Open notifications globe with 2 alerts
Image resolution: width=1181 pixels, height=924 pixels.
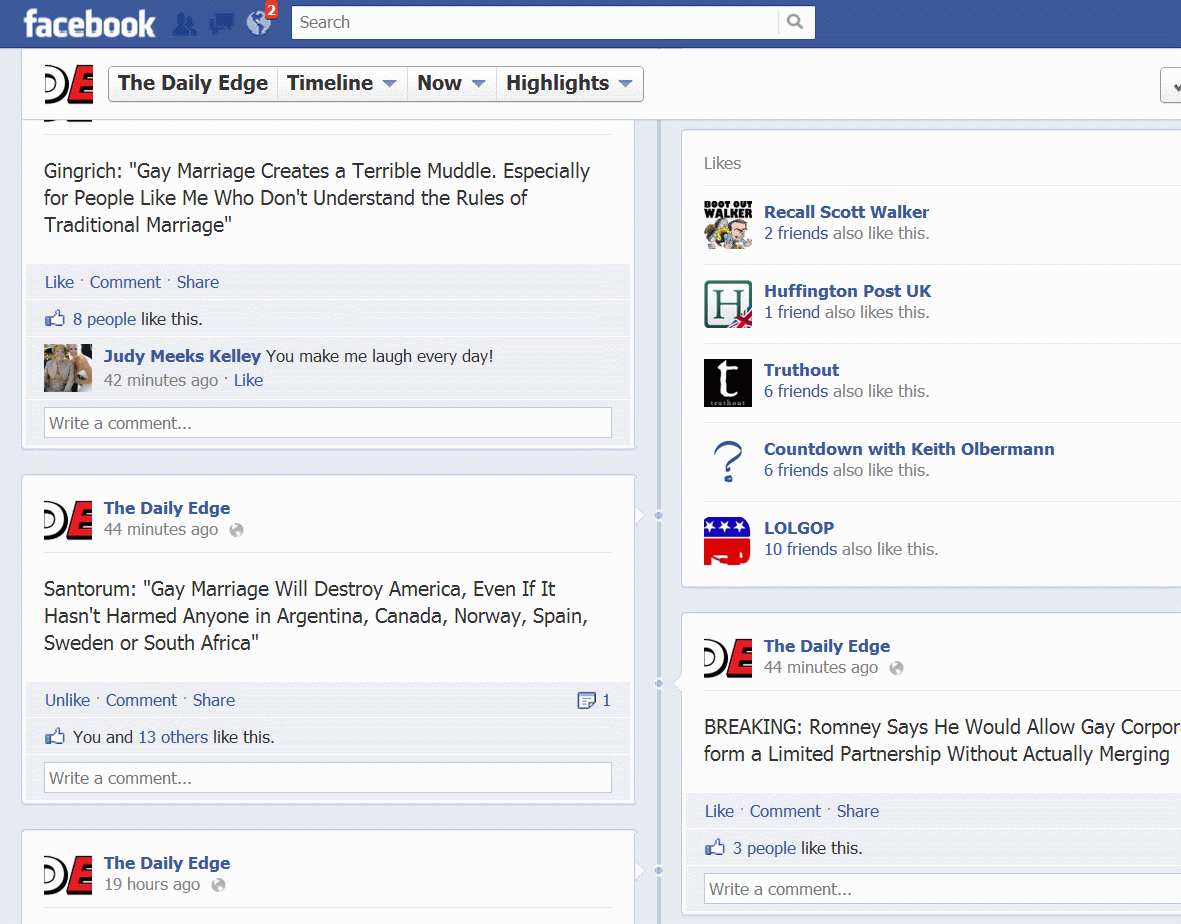(x=259, y=22)
